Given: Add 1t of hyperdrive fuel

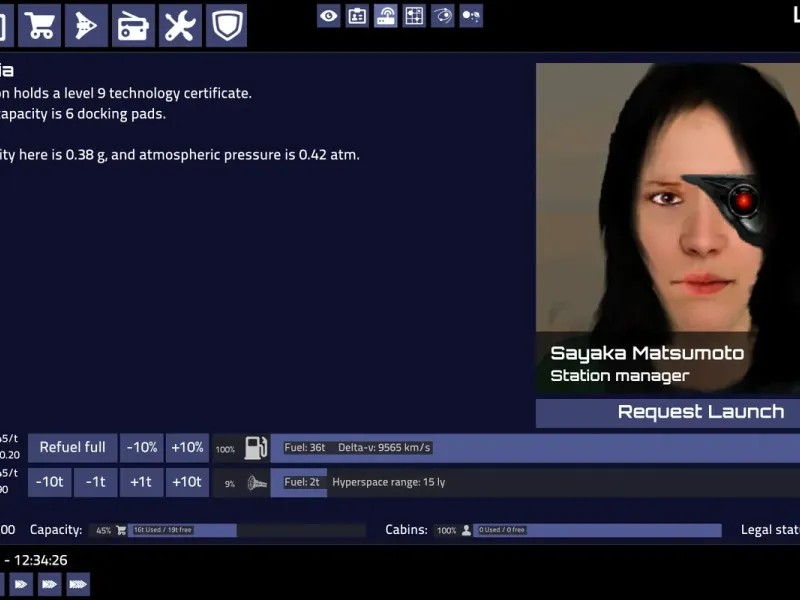Looking at the screenshot, I should tap(141, 482).
